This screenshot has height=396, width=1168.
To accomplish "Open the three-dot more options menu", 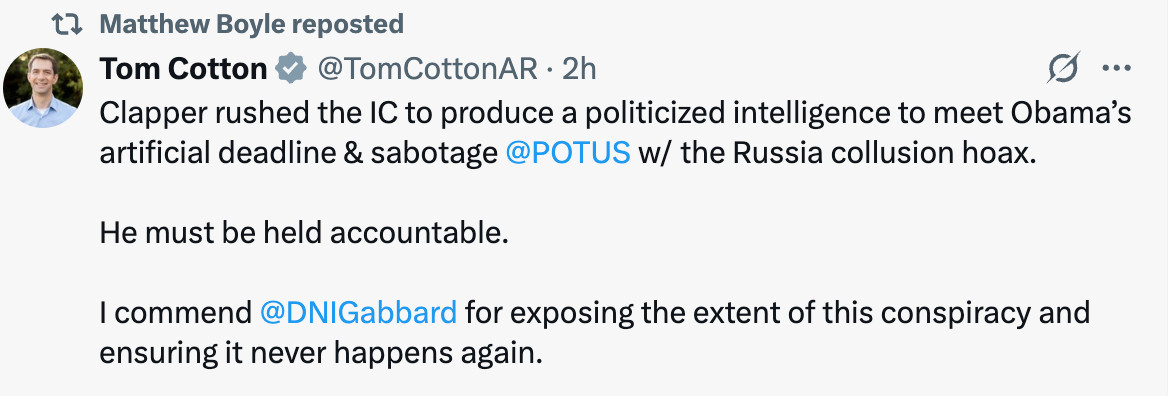I will [x=1117, y=68].
